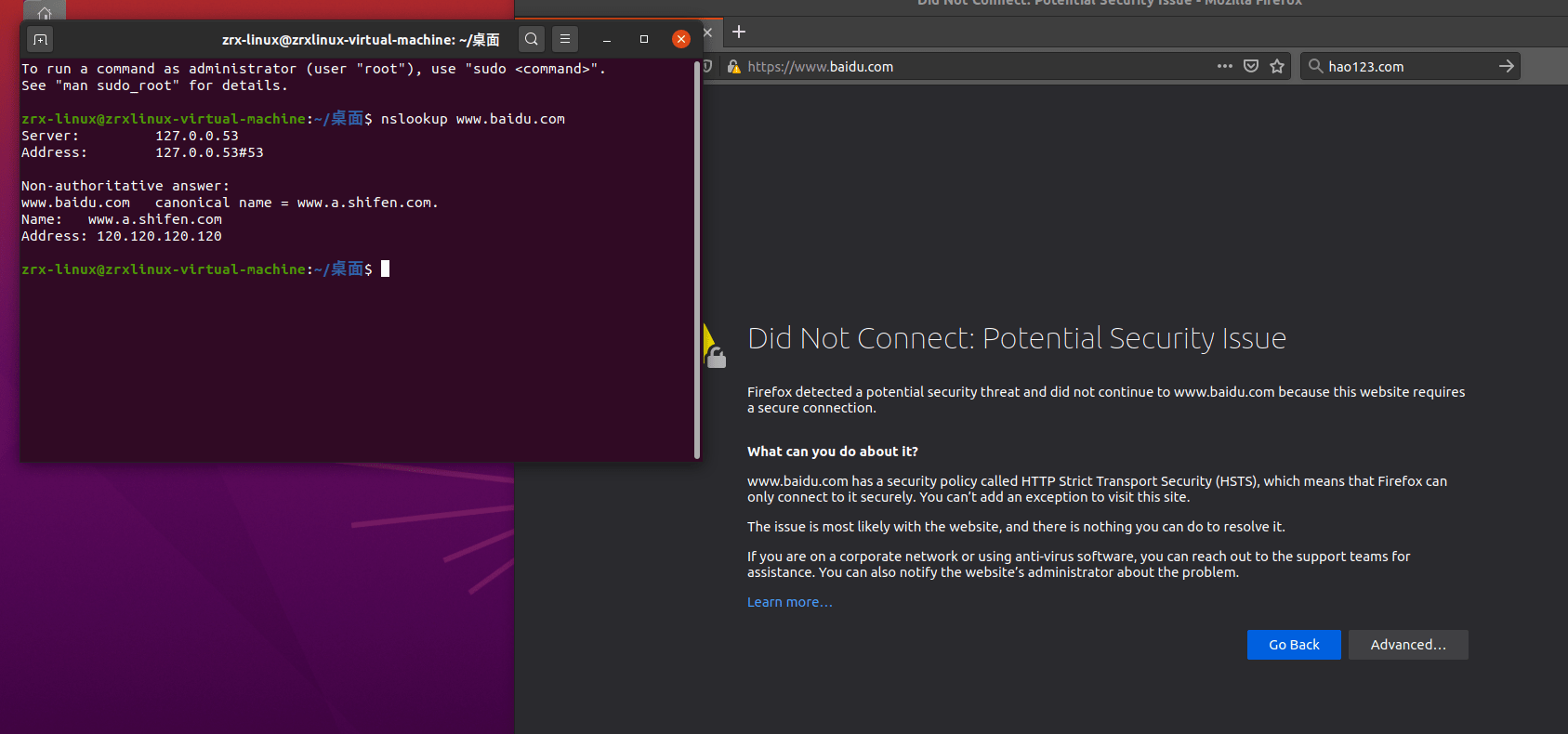The height and width of the screenshot is (734, 1568).
Task: Close the current Firefox tab
Action: click(708, 33)
